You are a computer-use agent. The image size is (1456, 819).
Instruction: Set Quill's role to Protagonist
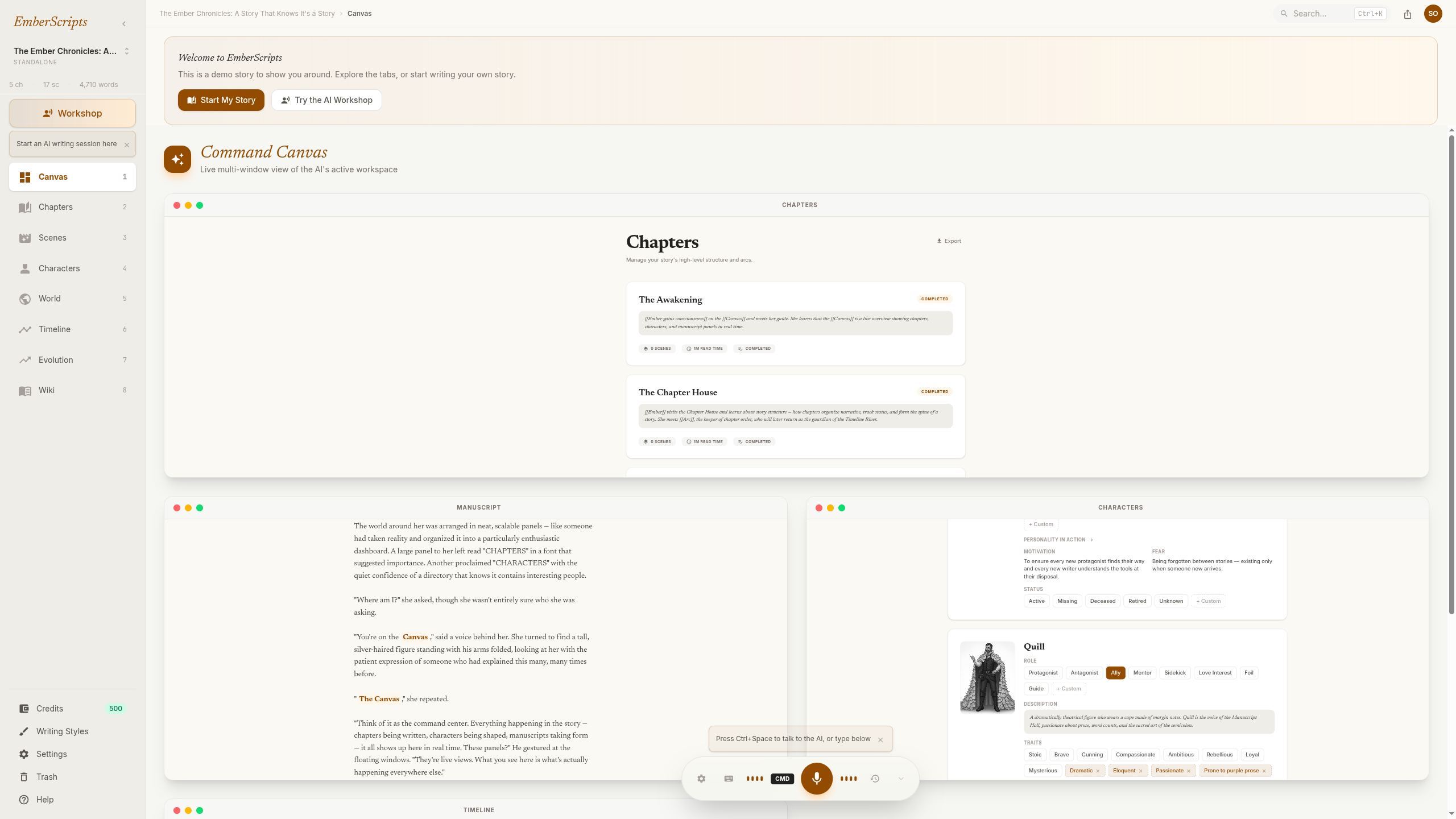[x=1043, y=673]
